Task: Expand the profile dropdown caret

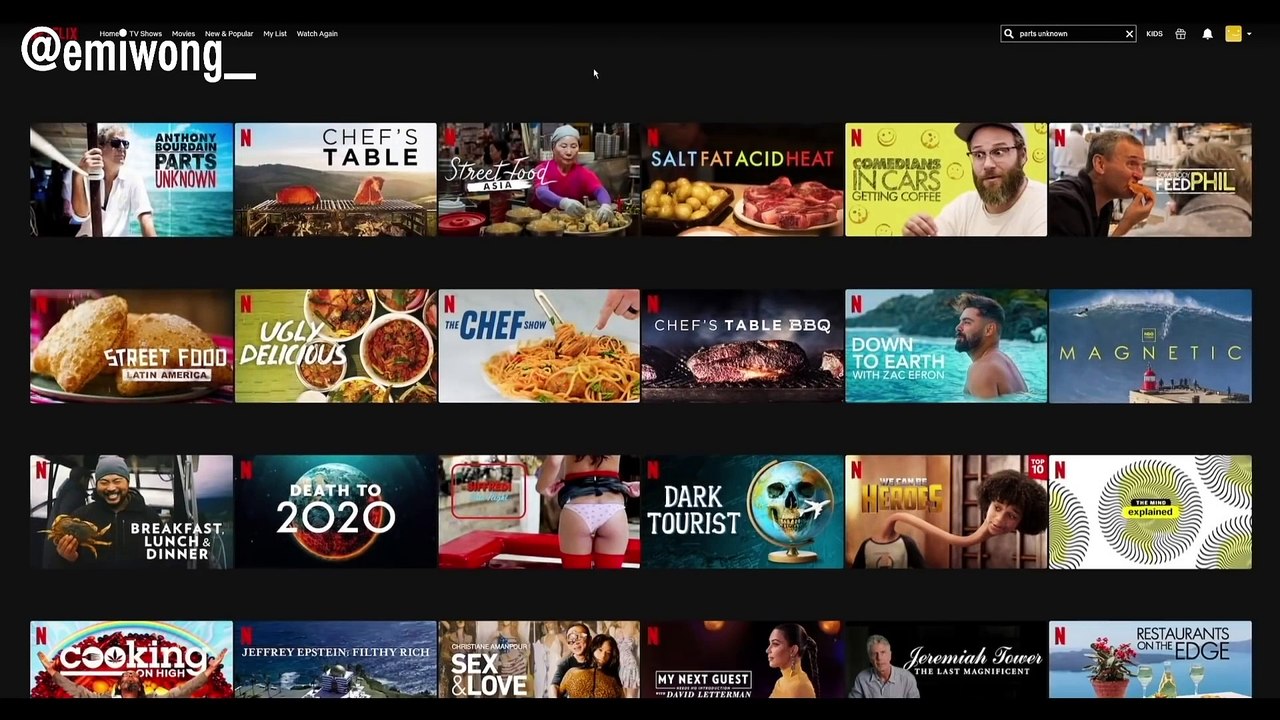Action: 1249,34
